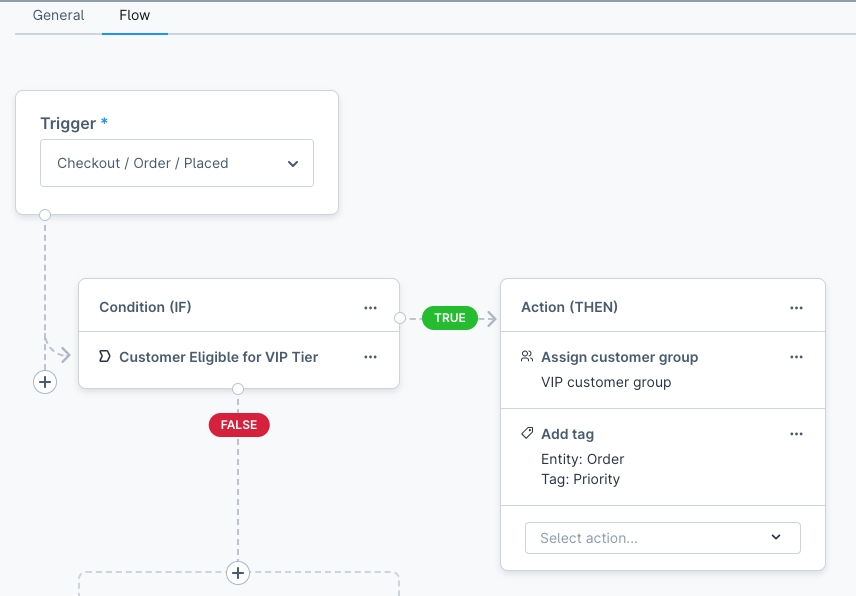Open the Condition (IF) block three-dot menu
The width and height of the screenshot is (856, 596).
(370, 308)
